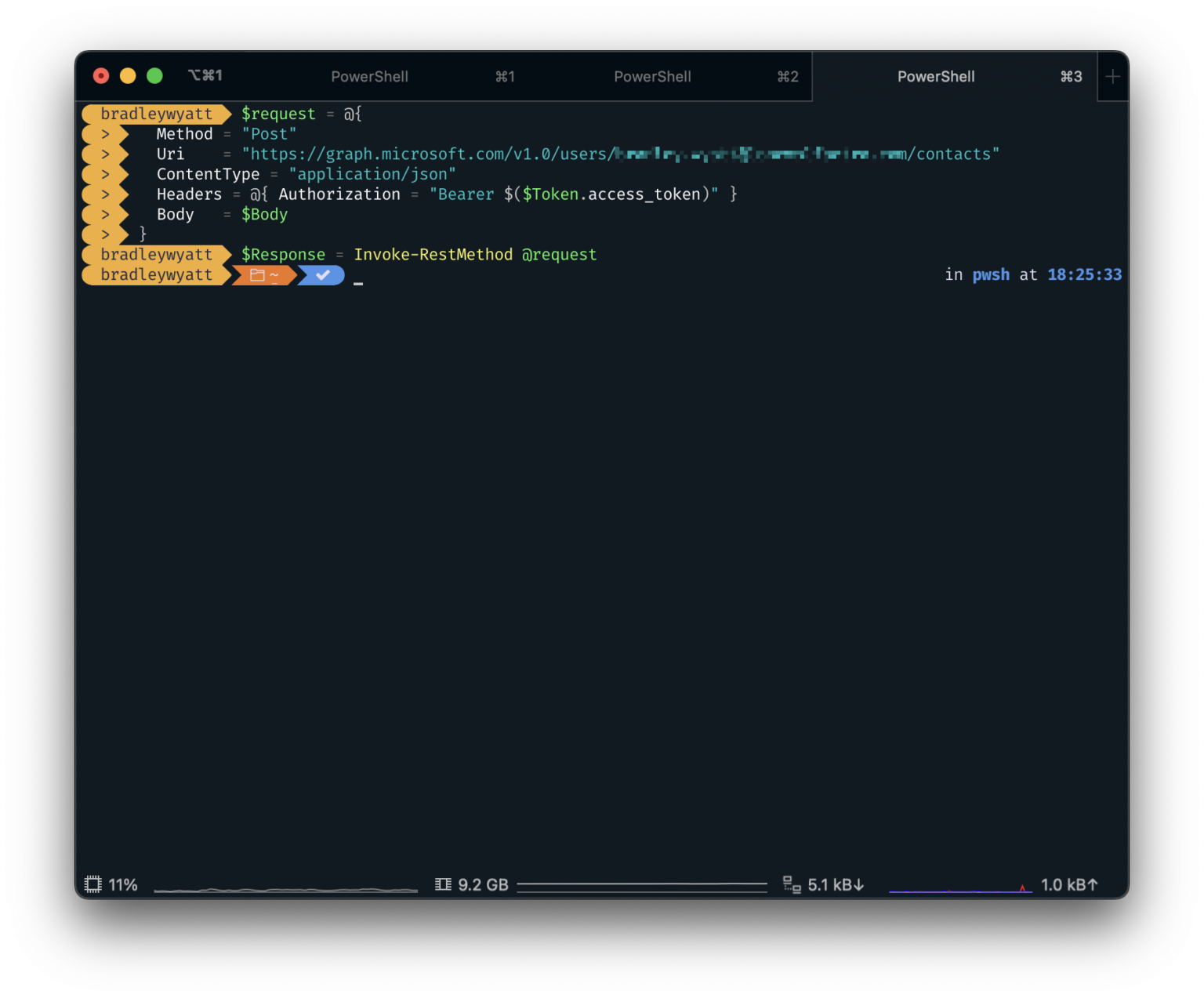Click the red close window button
Screen dimensions: 1204x998
point(101,75)
